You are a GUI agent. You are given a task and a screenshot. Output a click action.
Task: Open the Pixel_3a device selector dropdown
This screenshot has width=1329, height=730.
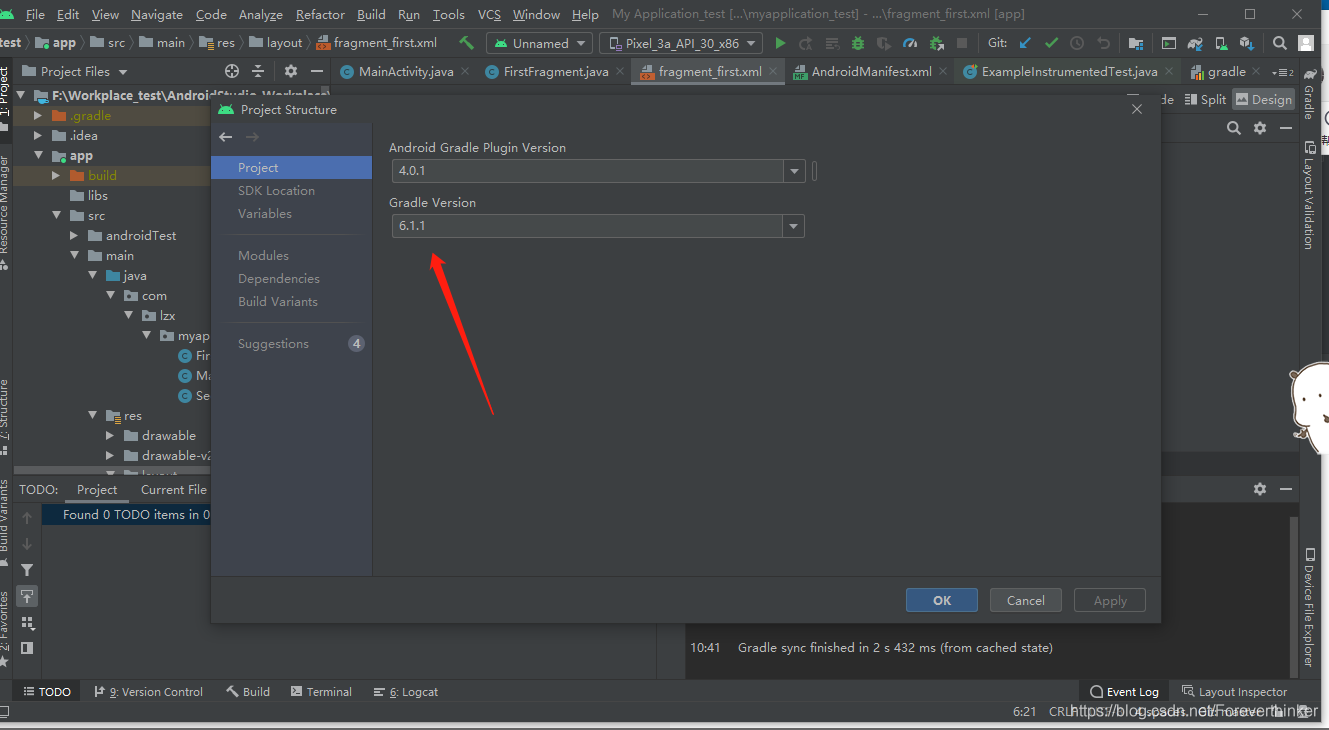tap(680, 43)
